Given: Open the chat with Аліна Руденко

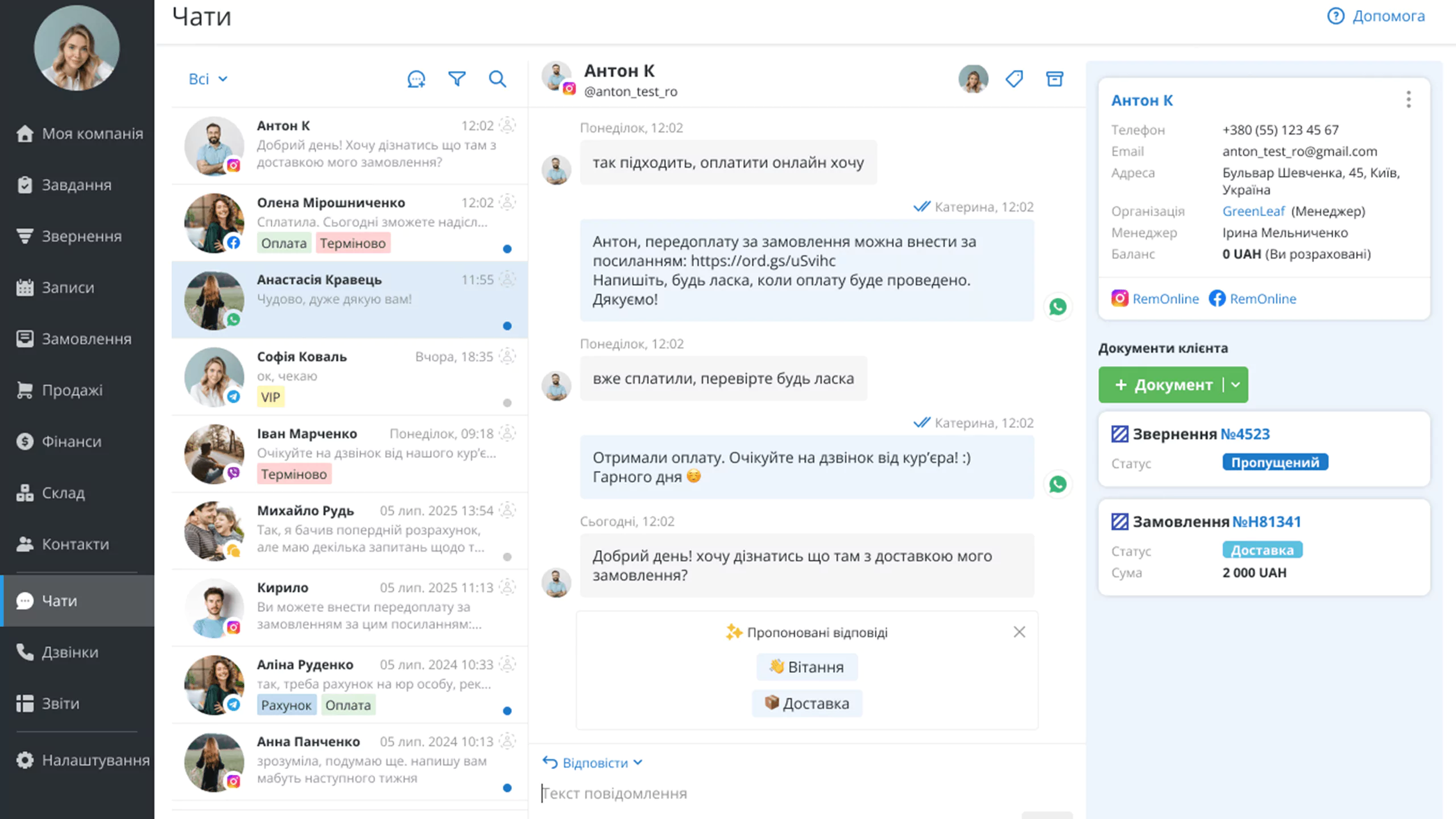Looking at the screenshot, I should (350, 685).
